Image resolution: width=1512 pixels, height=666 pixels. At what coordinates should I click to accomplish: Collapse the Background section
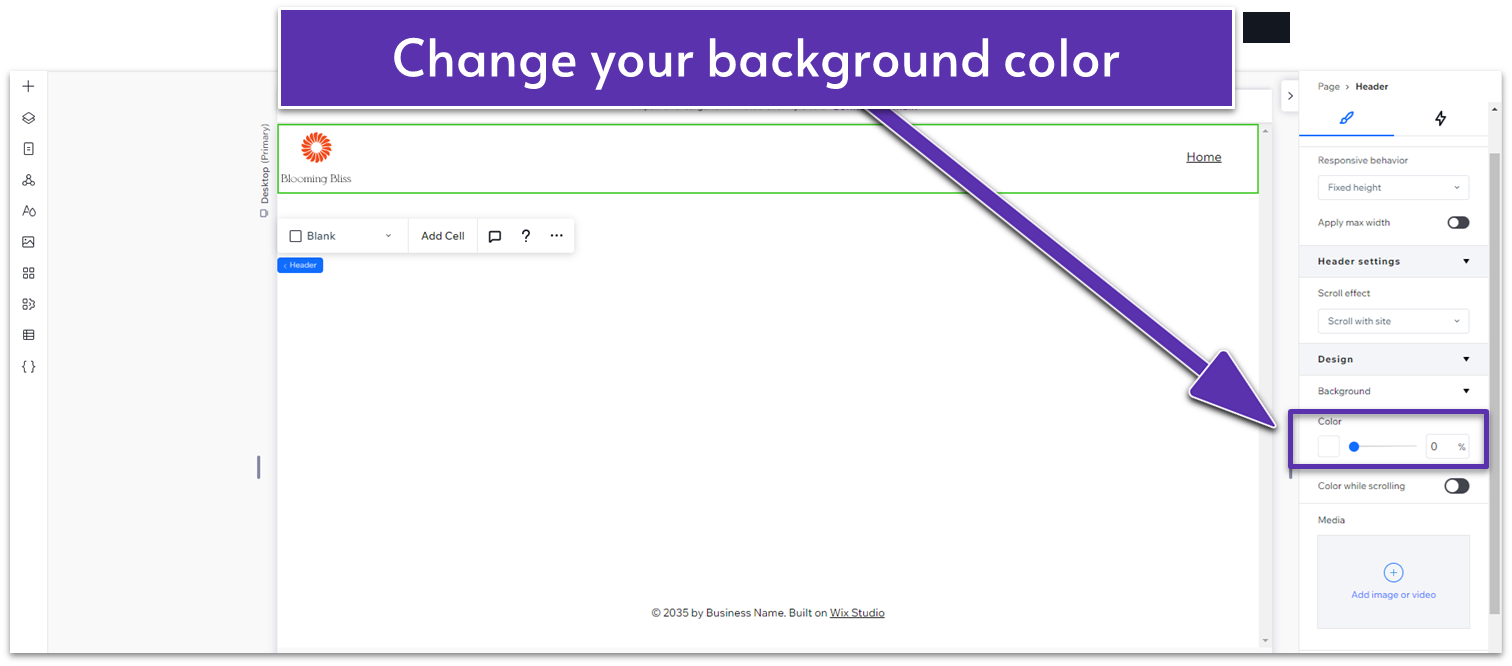pos(1466,391)
